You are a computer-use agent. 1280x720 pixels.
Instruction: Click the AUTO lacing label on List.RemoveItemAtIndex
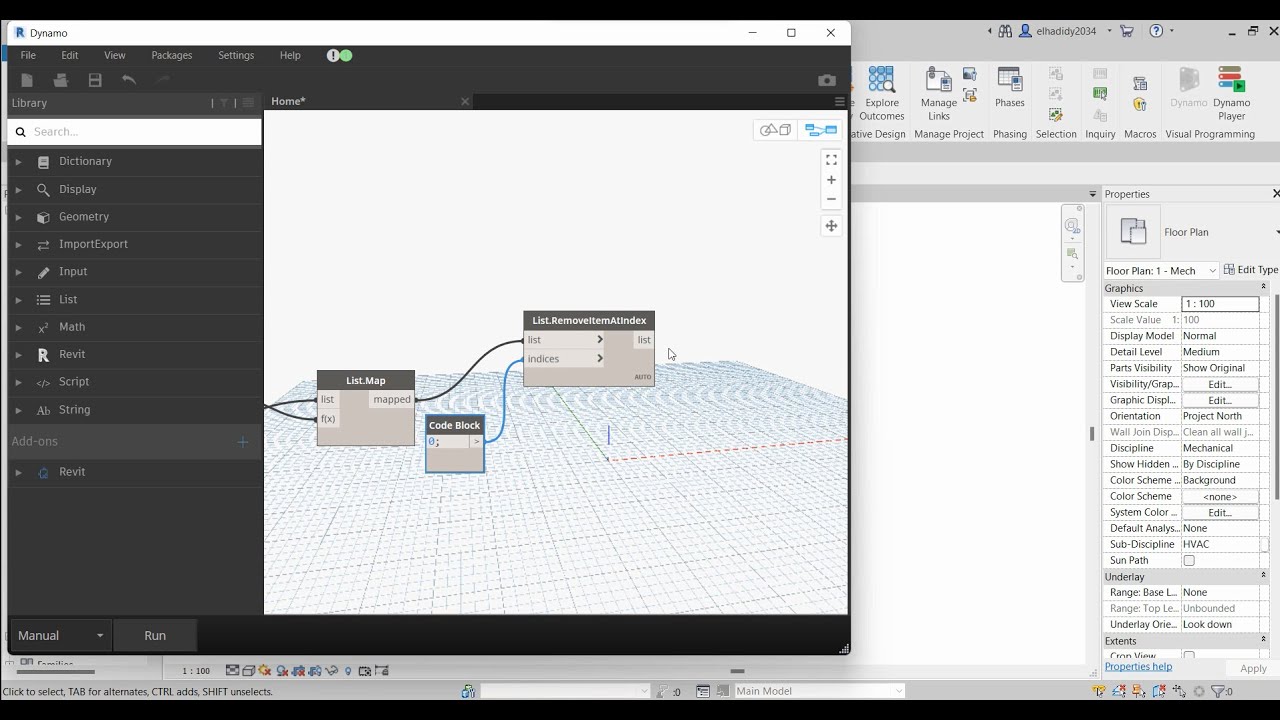643,377
